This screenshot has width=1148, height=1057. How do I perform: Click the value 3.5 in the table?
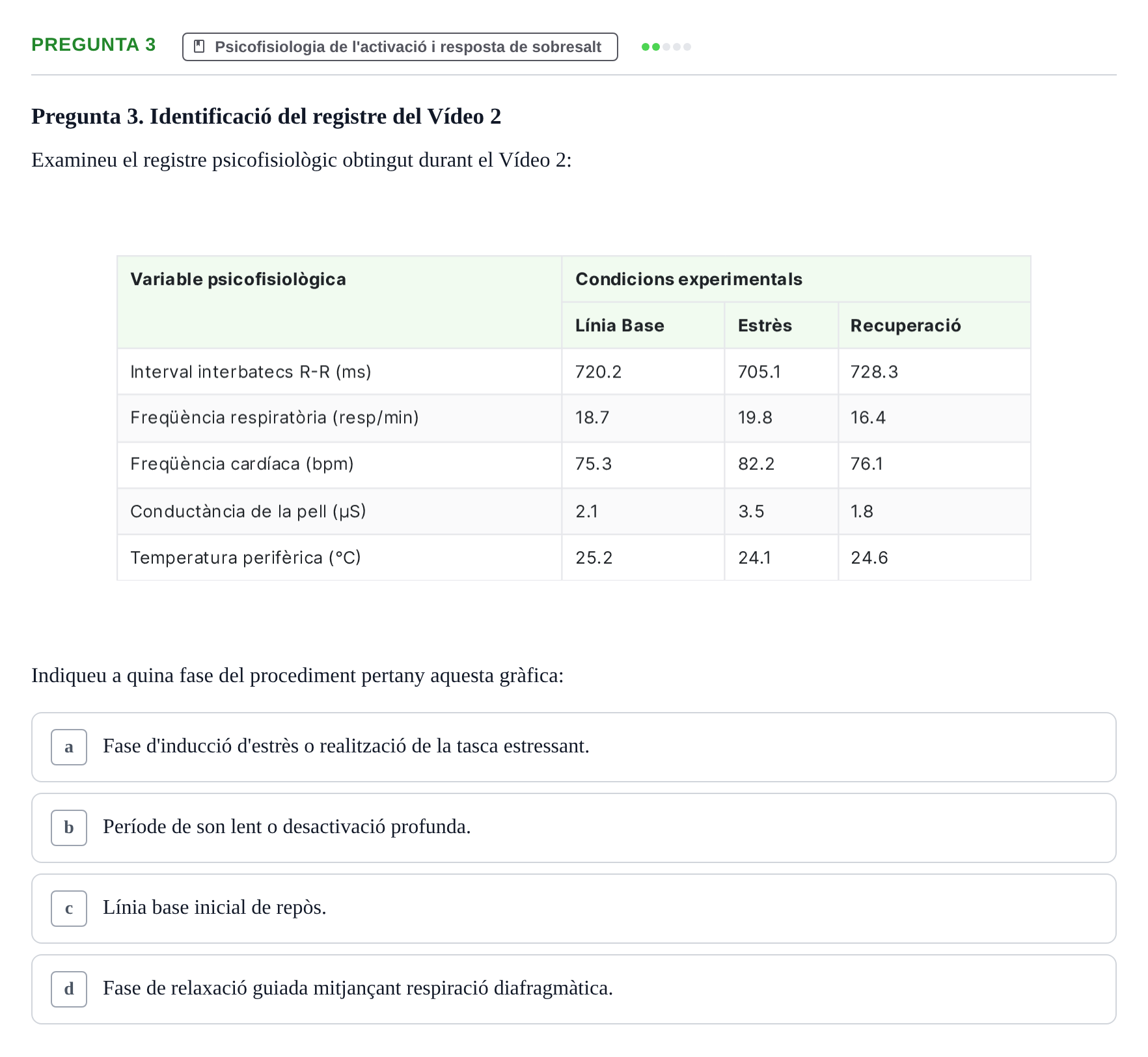point(751,512)
